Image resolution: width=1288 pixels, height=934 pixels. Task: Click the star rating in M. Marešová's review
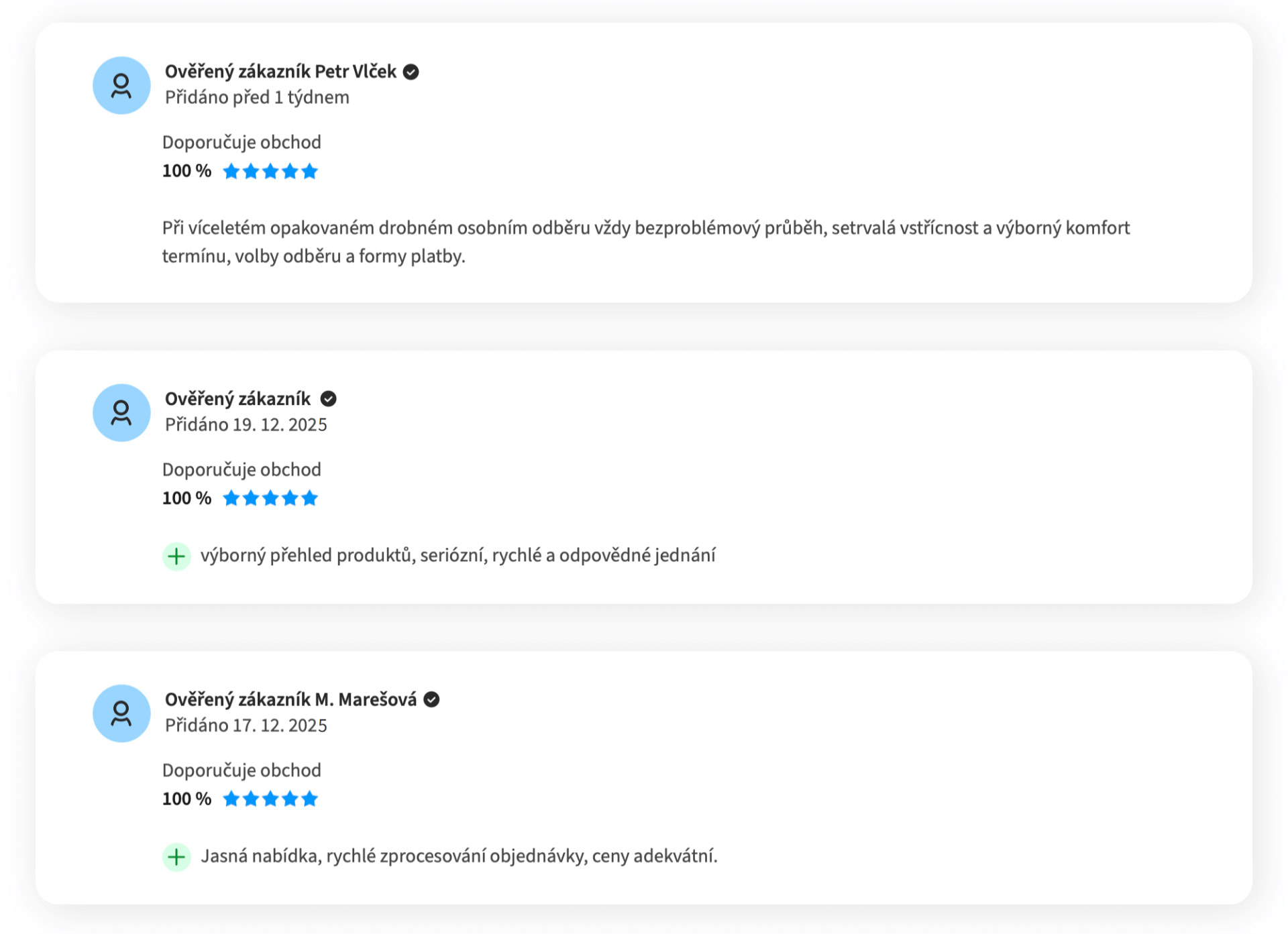point(270,799)
